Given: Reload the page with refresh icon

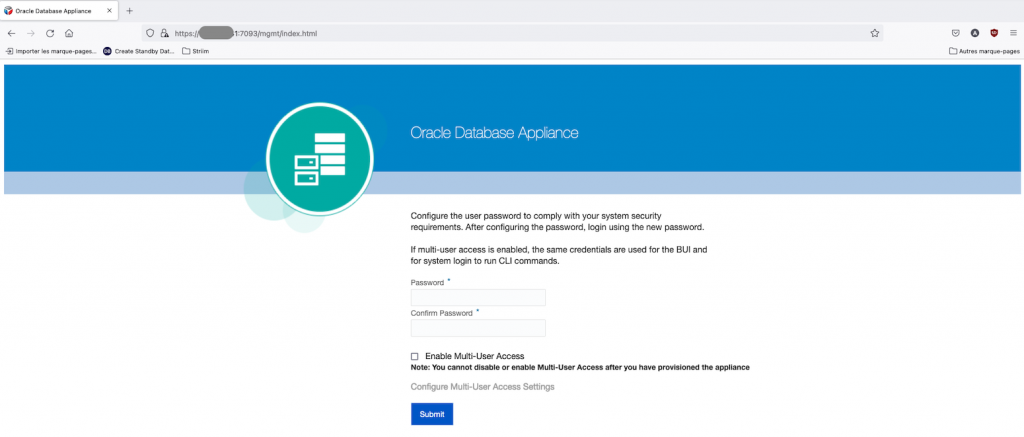Looking at the screenshot, I should pyautogui.click(x=50, y=33).
